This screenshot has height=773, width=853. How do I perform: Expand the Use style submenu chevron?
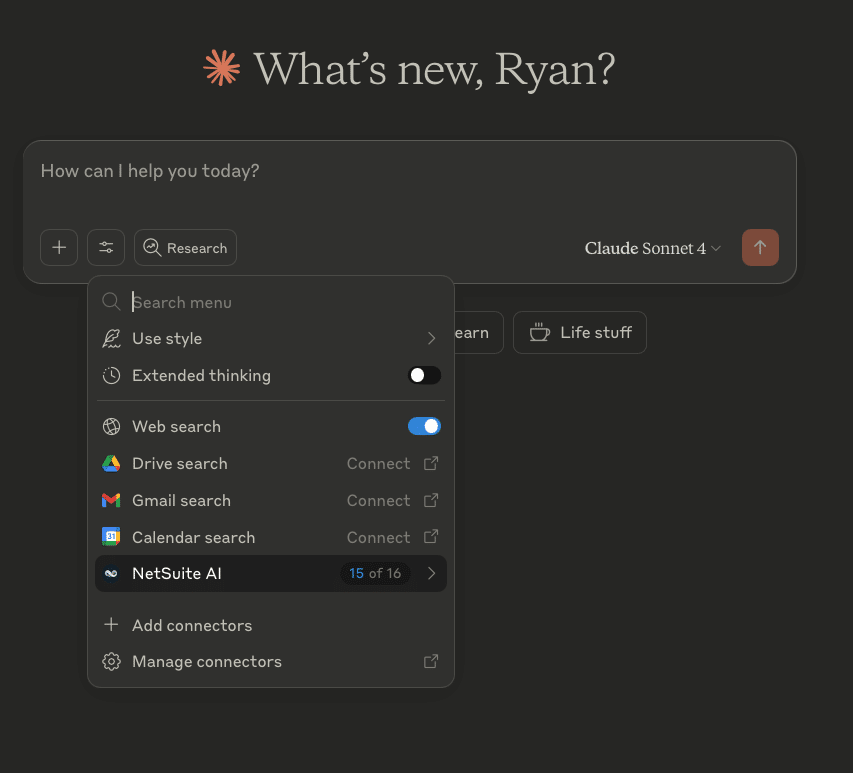click(431, 339)
